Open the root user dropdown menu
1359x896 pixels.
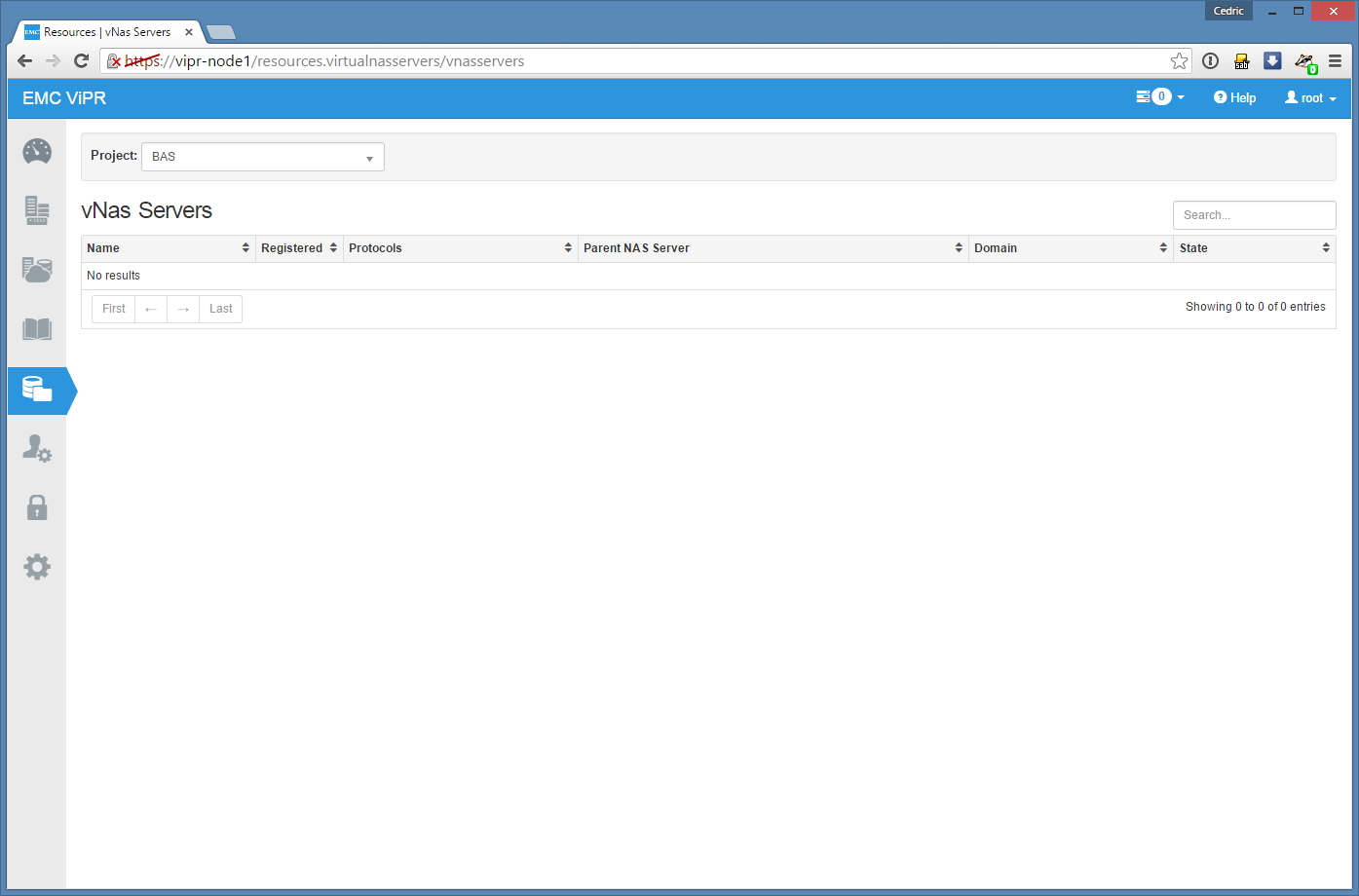[1310, 98]
